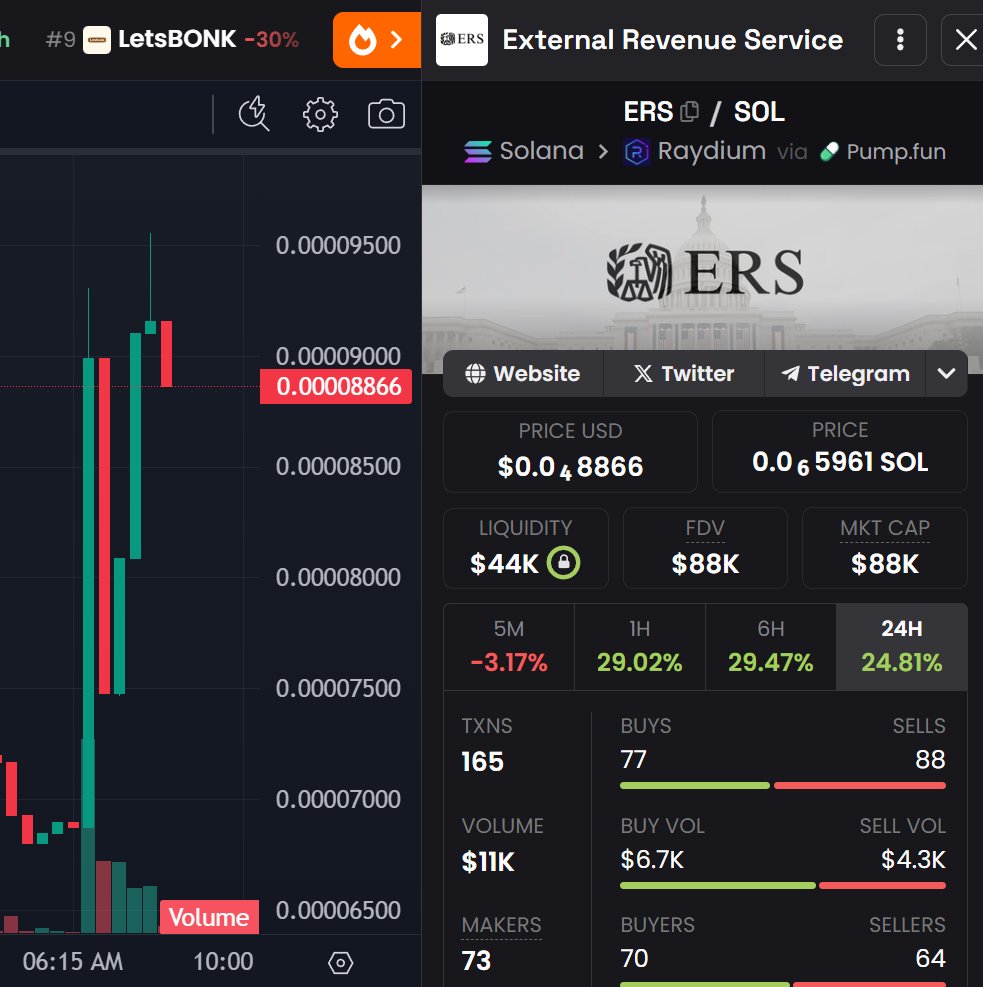Select the 5M timeframe tab
Screen dimensions: 983x987
click(x=509, y=646)
